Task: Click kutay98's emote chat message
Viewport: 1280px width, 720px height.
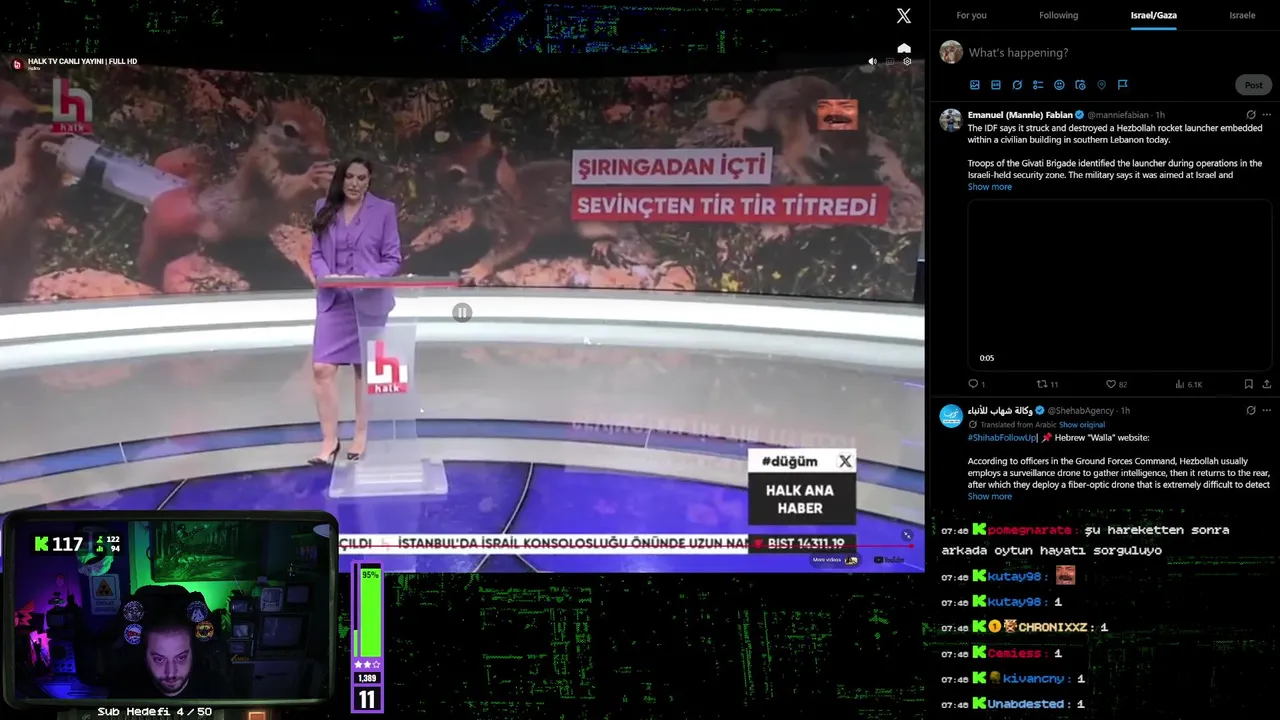Action: click(x=1065, y=575)
